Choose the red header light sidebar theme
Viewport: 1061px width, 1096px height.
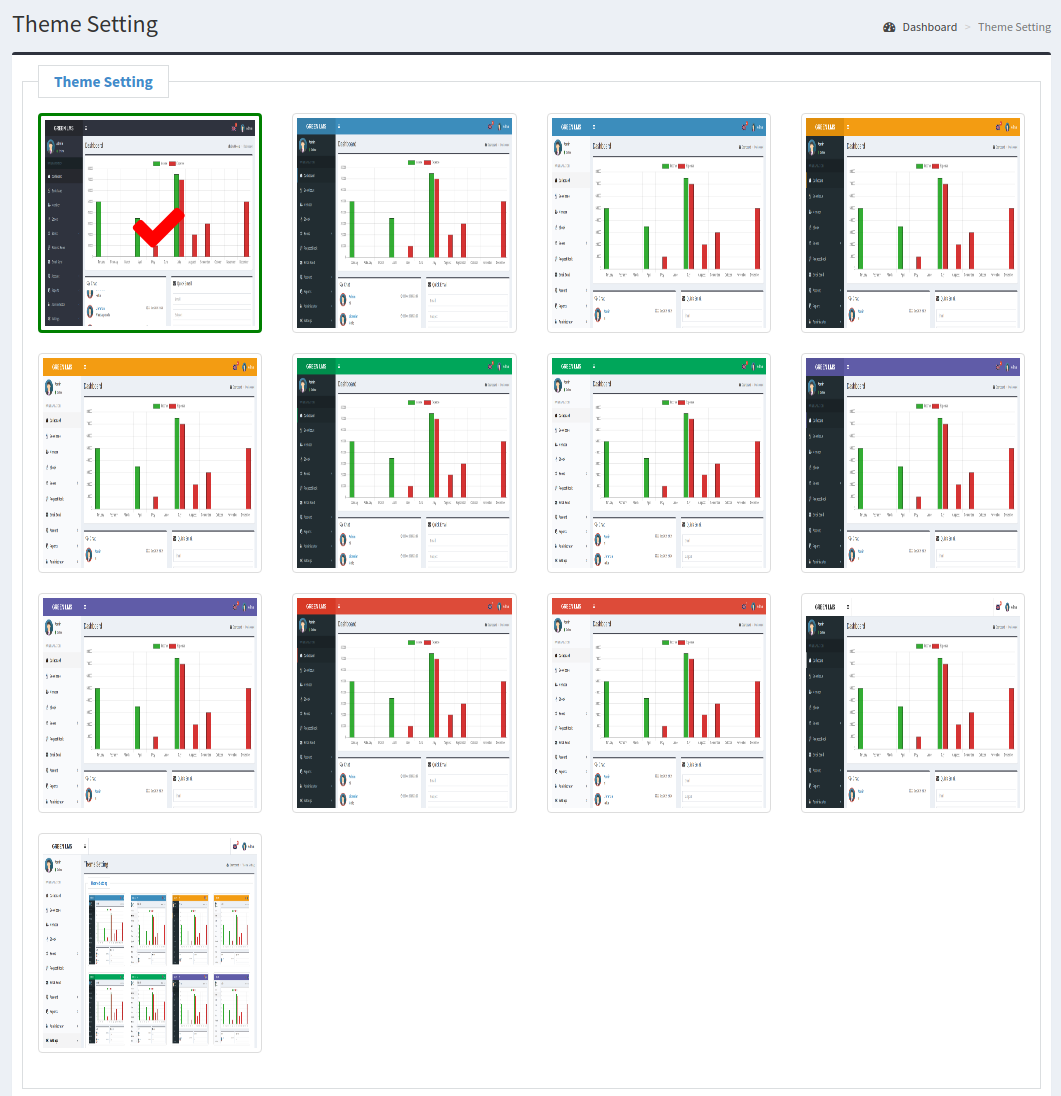pyautogui.click(x=659, y=703)
